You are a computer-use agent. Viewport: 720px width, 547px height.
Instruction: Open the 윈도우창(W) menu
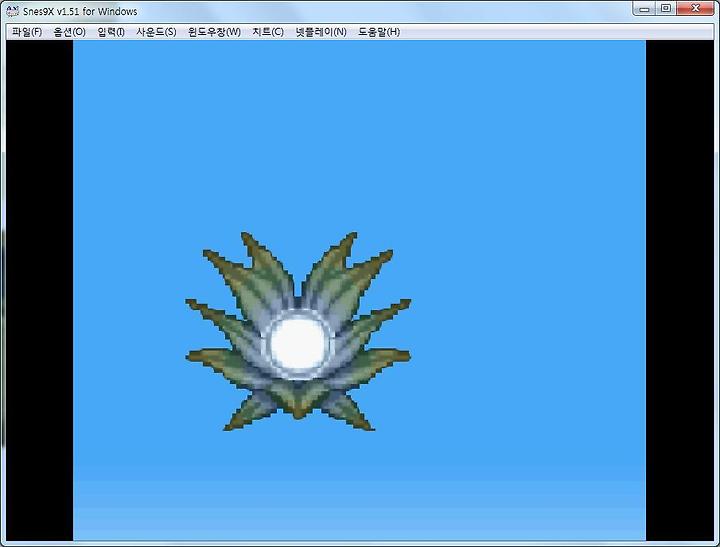tap(214, 32)
